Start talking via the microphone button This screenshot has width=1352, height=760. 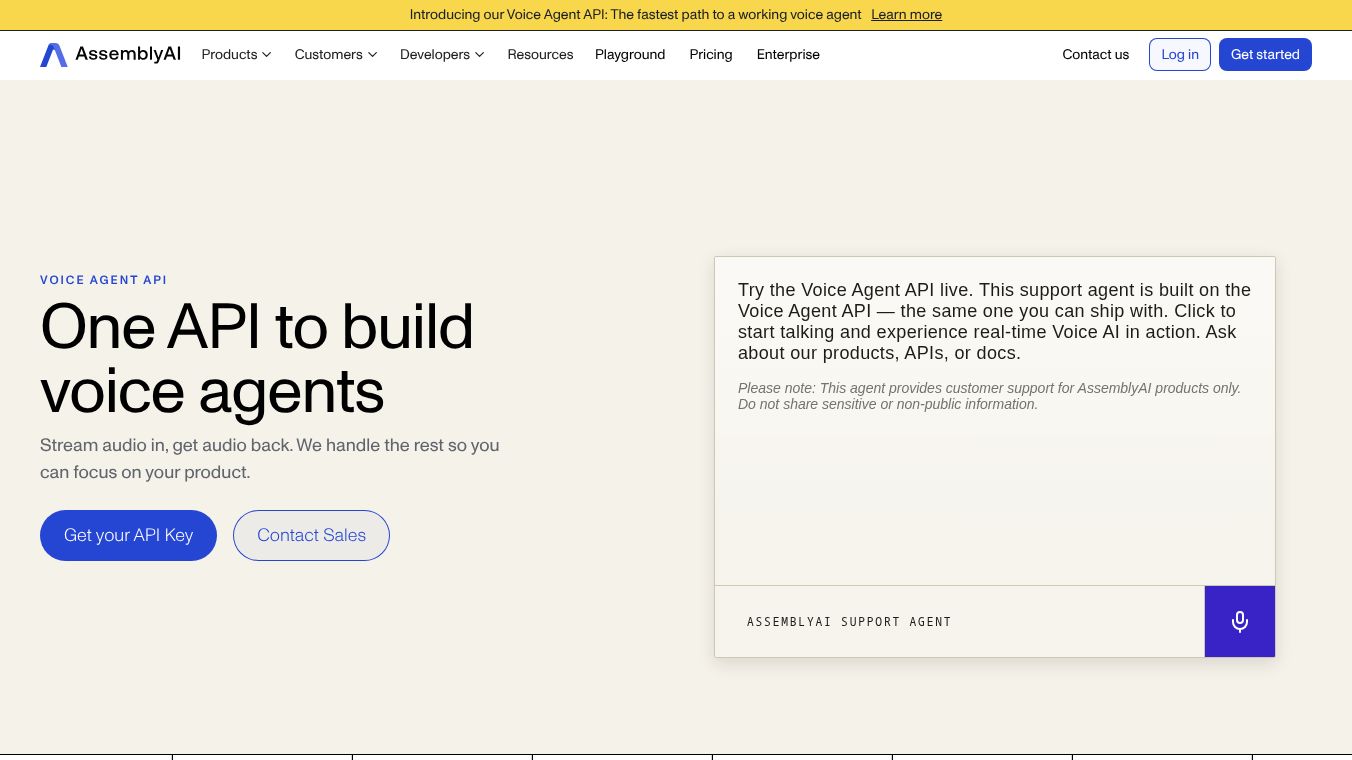pos(1240,622)
